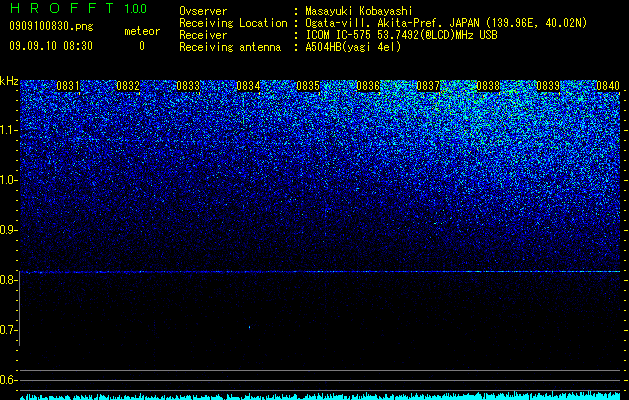Click the meteor count value 0
The image size is (629, 400).
142,46
